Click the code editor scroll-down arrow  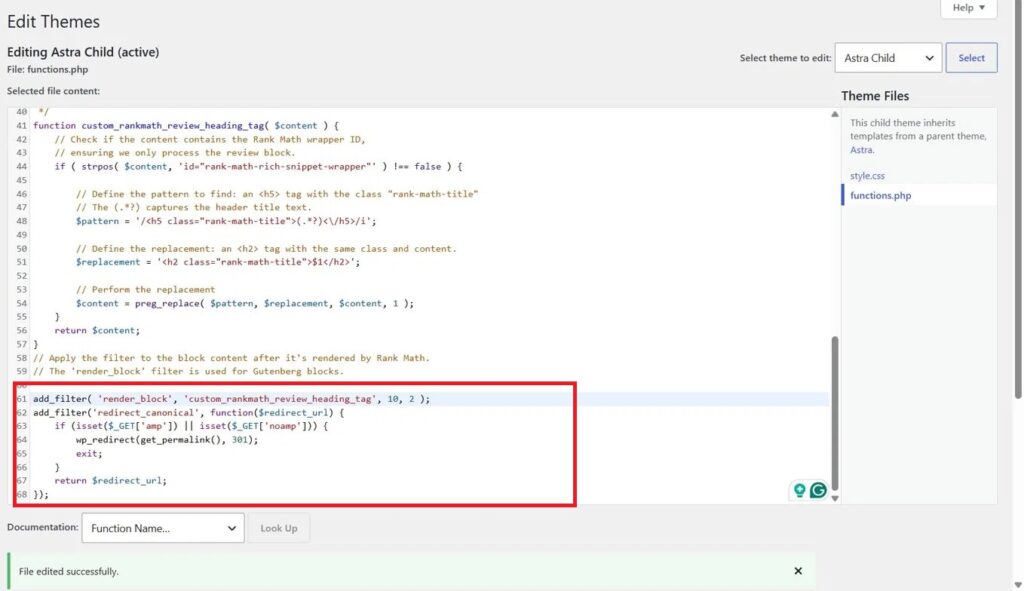click(x=835, y=498)
